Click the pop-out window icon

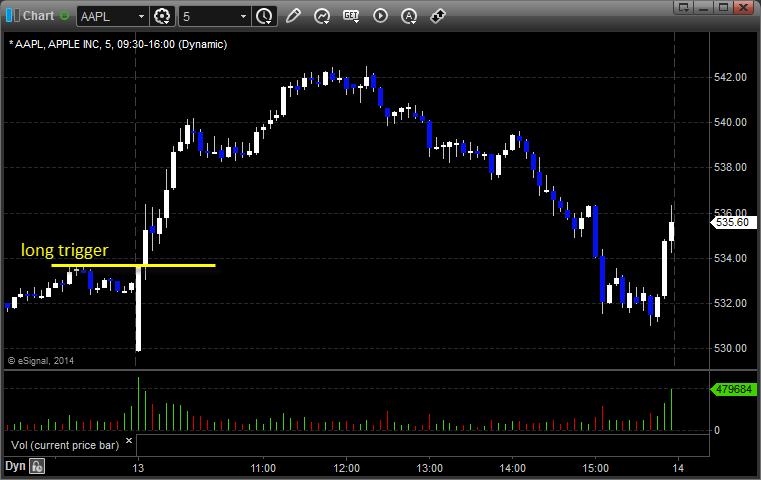point(684,7)
